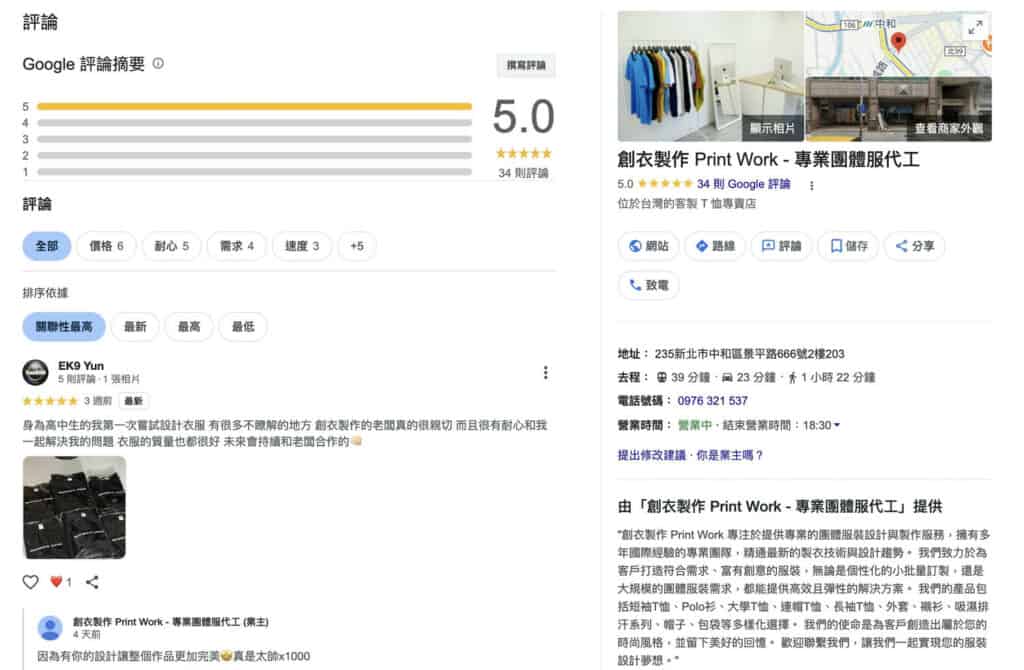
Task: Open the three-dot menu beside 34 則 Google 評論
Action: (811, 185)
